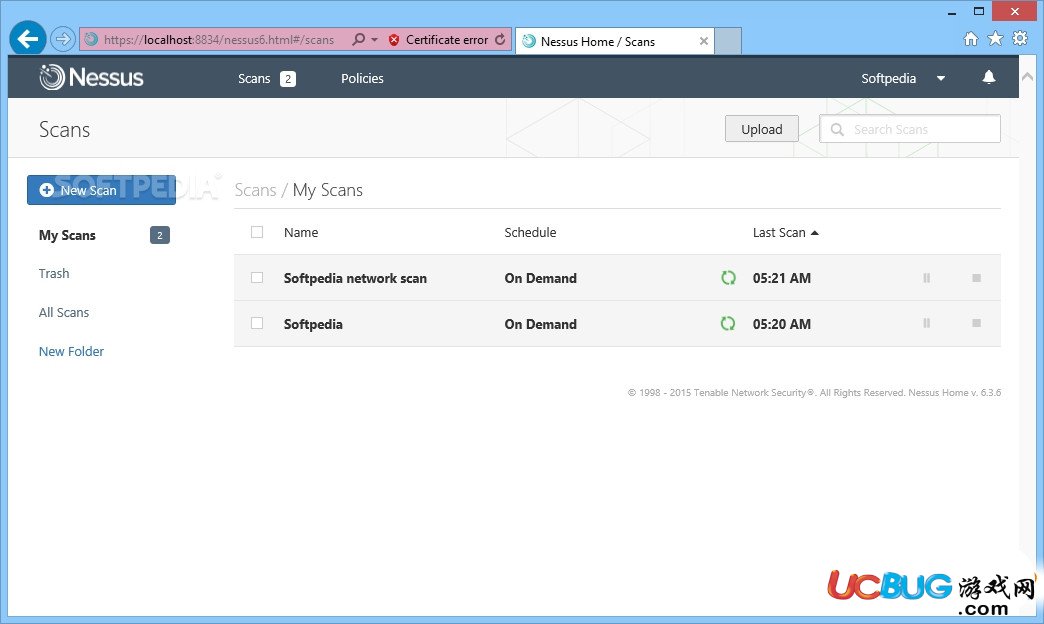Open the Trash folder
The height and width of the screenshot is (624, 1044).
tap(54, 274)
